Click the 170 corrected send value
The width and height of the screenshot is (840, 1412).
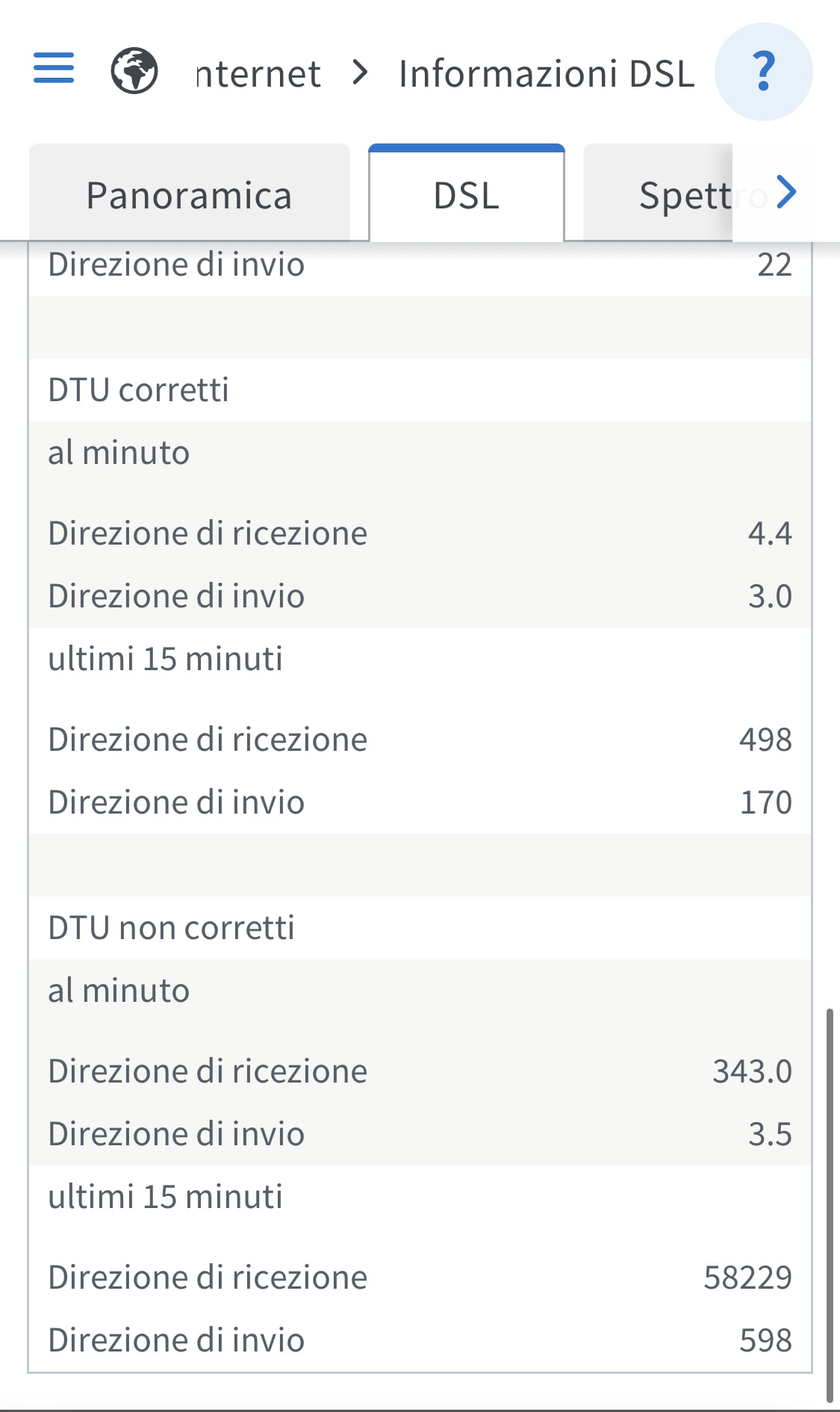(x=765, y=802)
